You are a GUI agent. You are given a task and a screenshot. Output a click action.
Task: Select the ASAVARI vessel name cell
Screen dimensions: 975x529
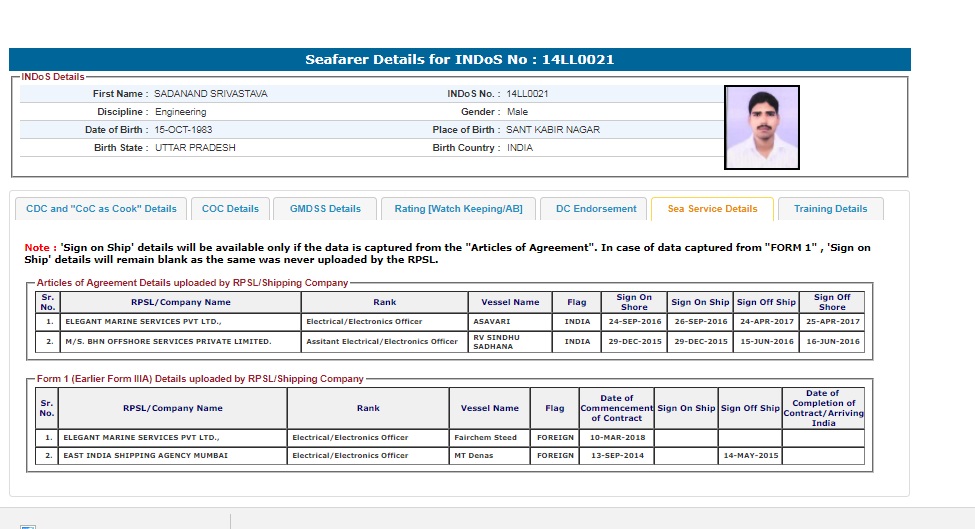[491, 322]
